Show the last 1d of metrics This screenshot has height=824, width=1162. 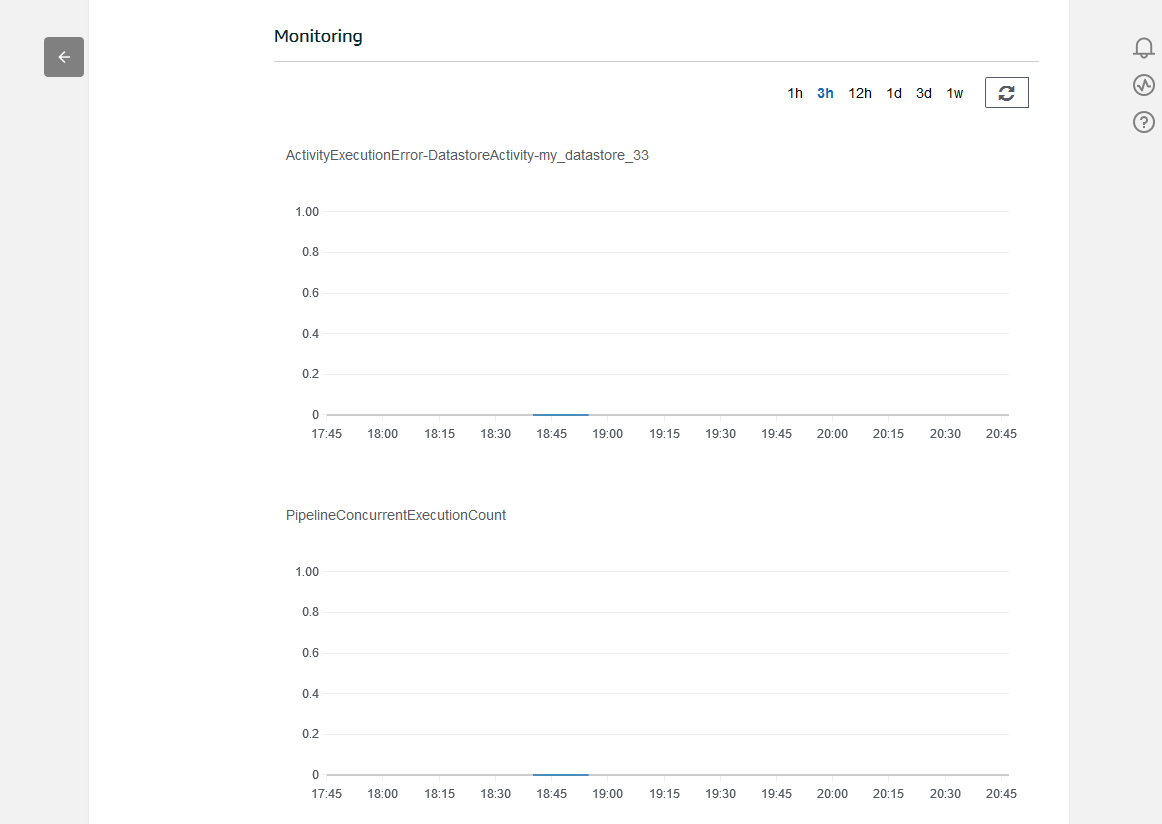click(x=894, y=93)
